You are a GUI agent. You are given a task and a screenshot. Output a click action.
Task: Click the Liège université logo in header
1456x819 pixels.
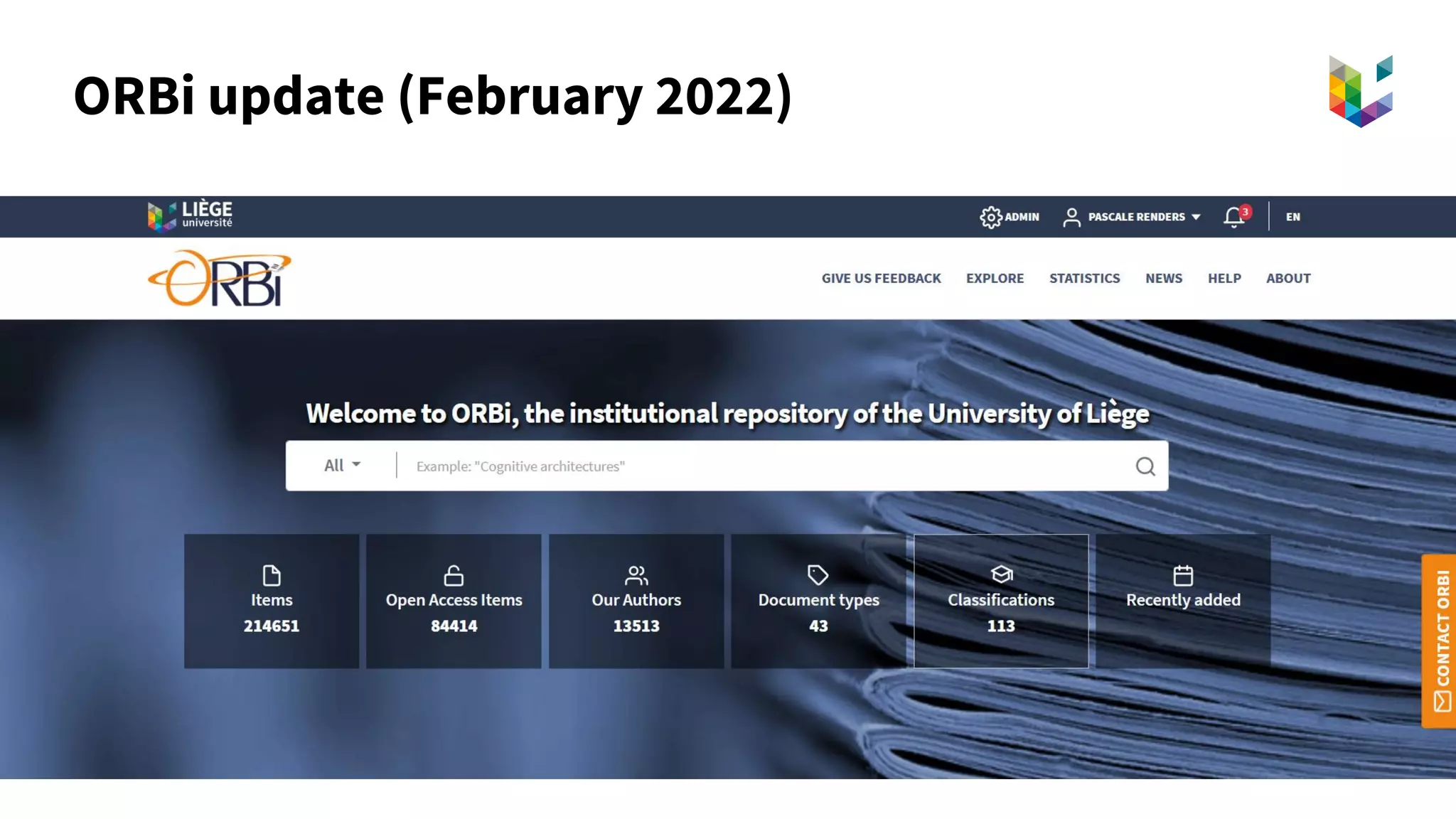pyautogui.click(x=190, y=215)
